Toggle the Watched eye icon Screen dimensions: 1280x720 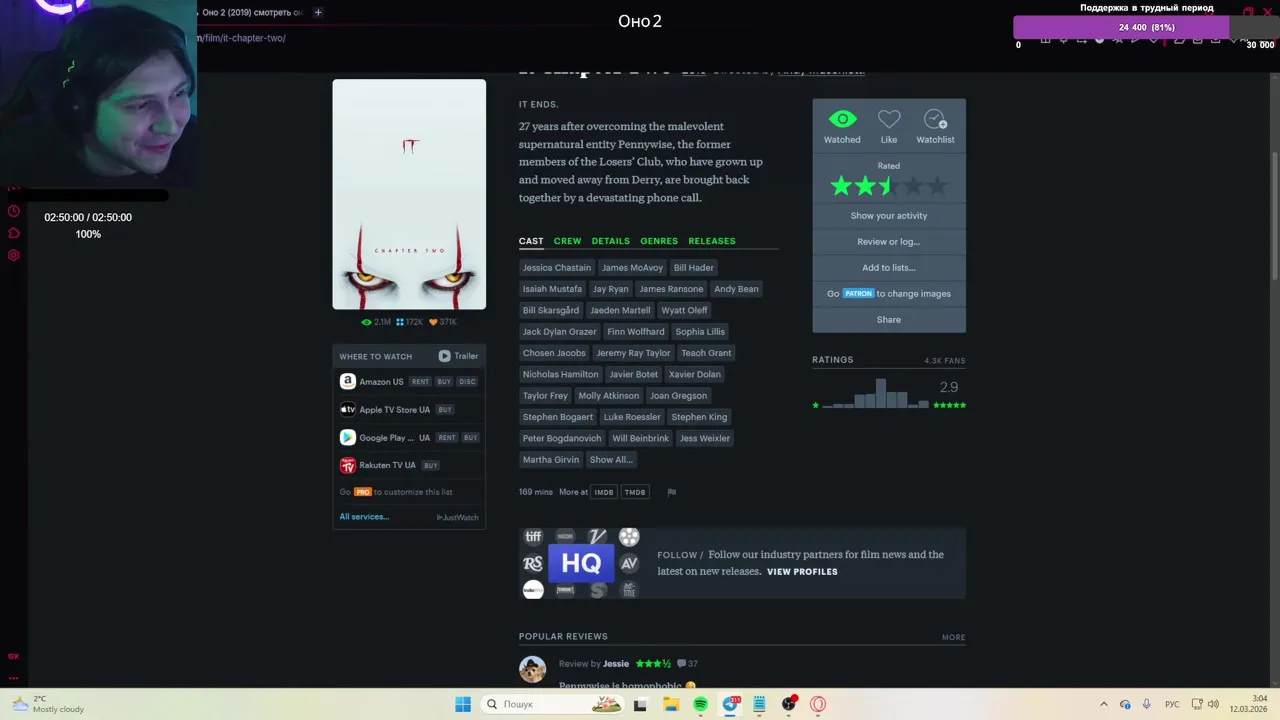point(842,120)
